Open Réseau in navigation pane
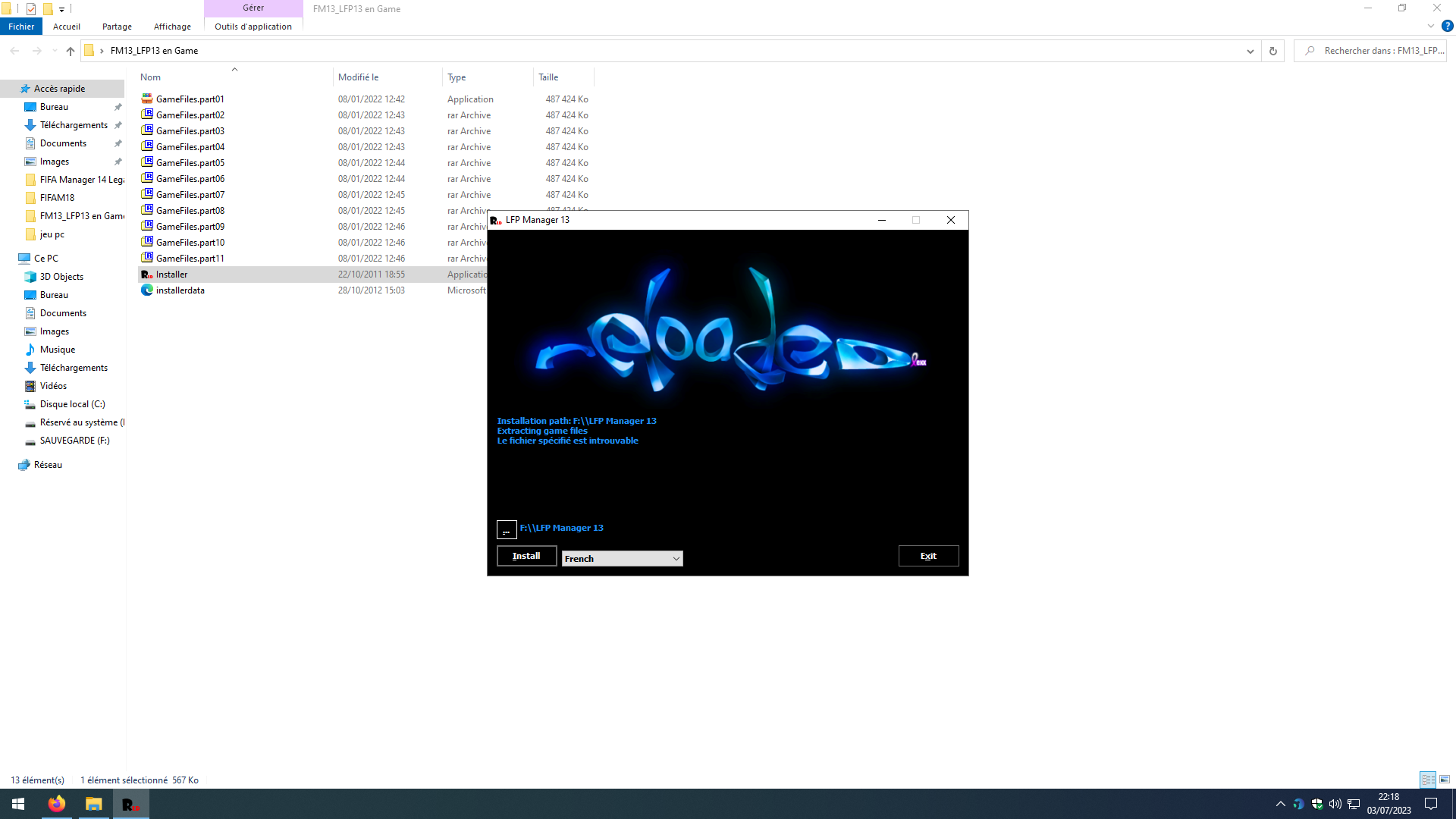Screen dimensions: 1456x819 click(x=48, y=465)
